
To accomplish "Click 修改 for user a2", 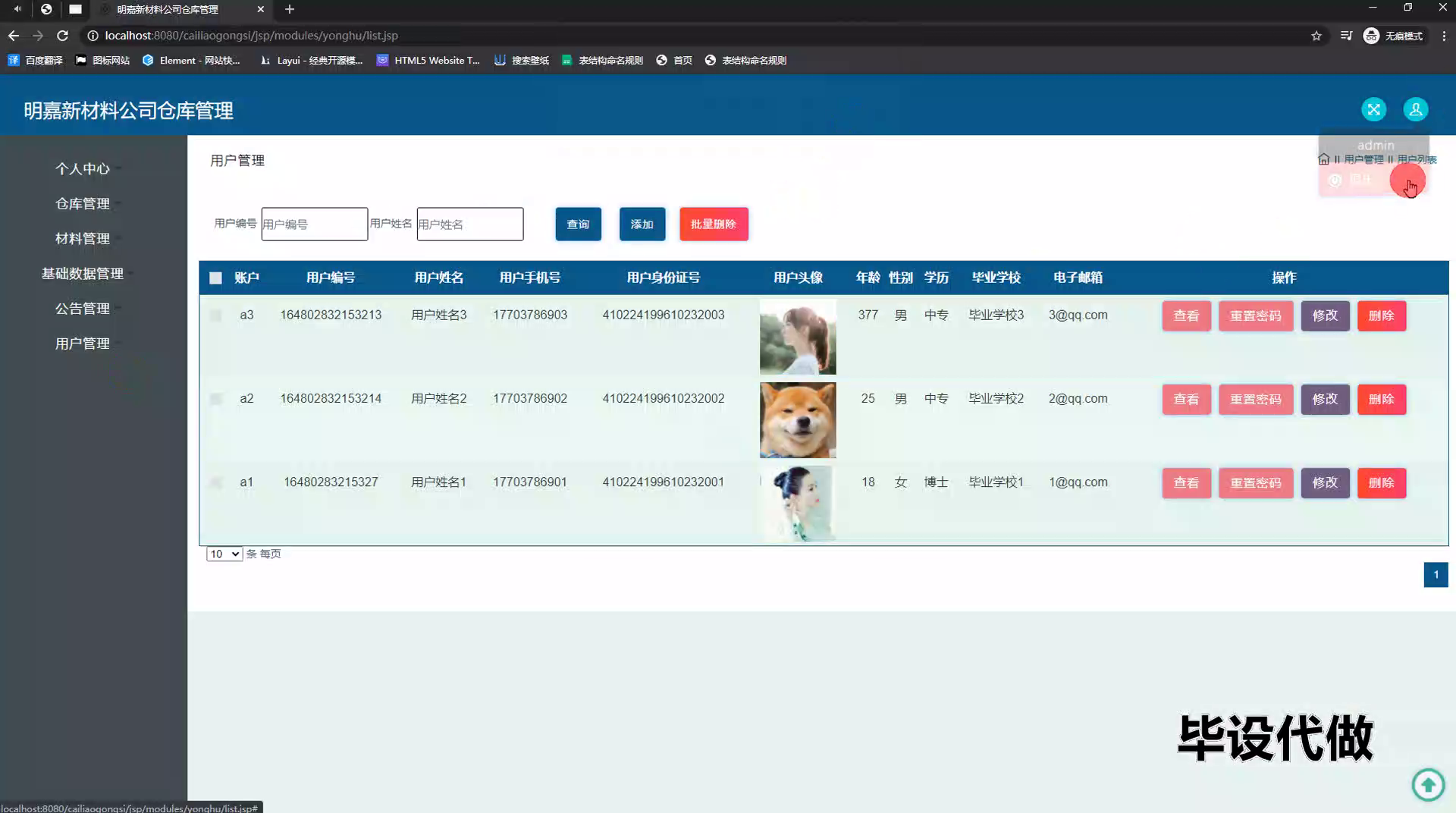I will [1325, 400].
